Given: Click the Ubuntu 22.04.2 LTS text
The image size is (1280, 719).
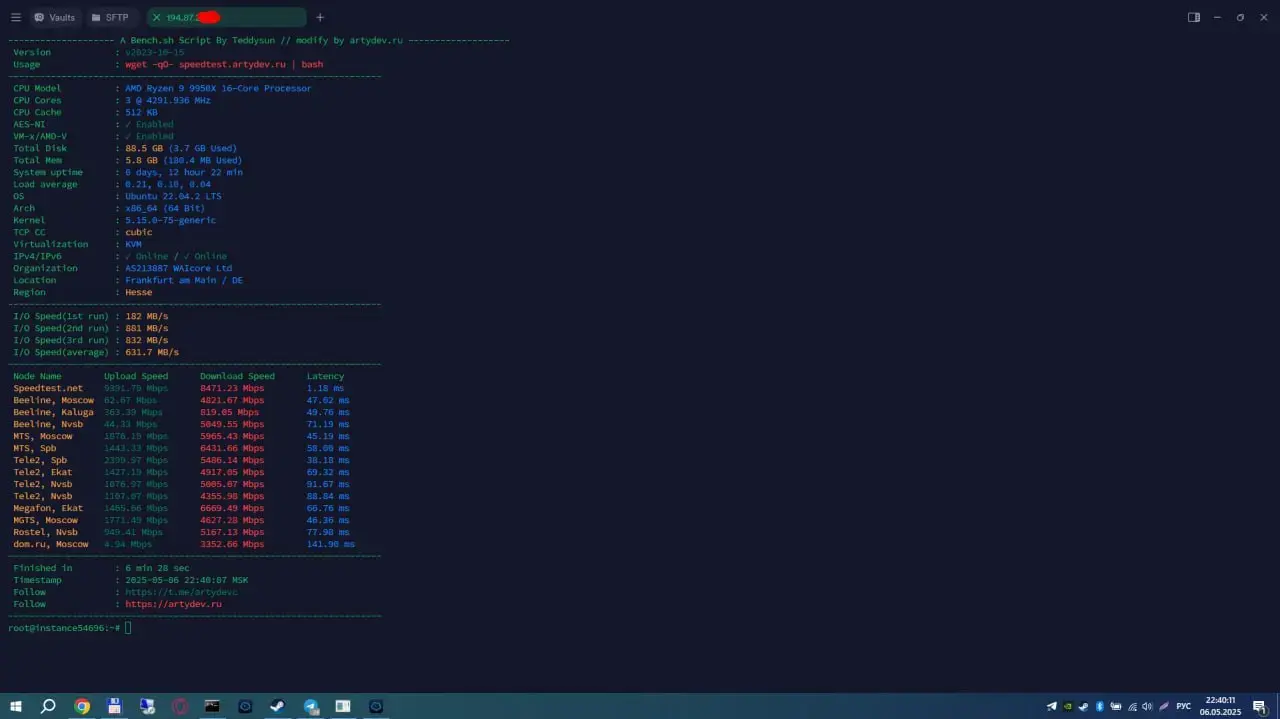Looking at the screenshot, I should pyautogui.click(x=173, y=196).
